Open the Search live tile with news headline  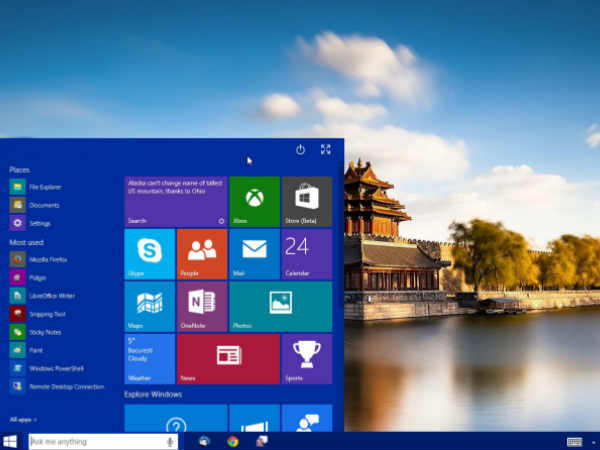pyautogui.click(x=176, y=202)
